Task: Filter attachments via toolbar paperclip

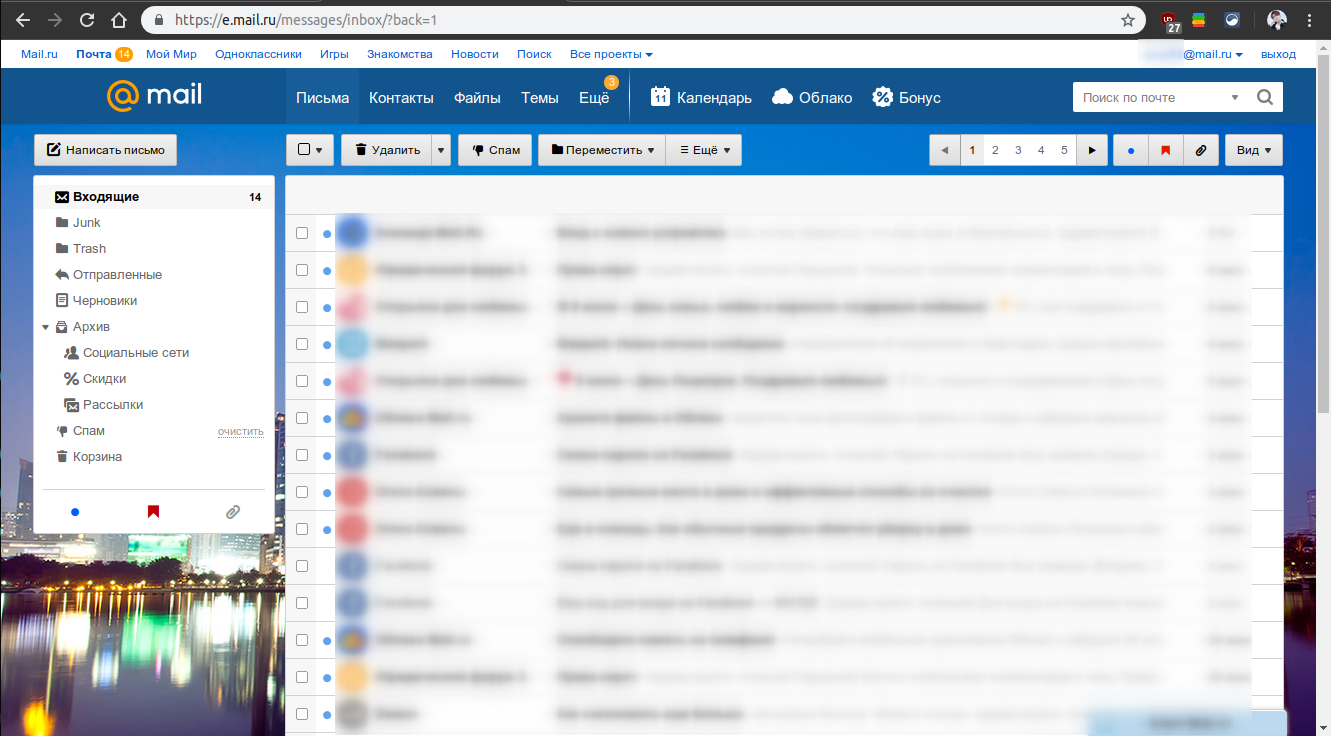Action: click(1200, 151)
